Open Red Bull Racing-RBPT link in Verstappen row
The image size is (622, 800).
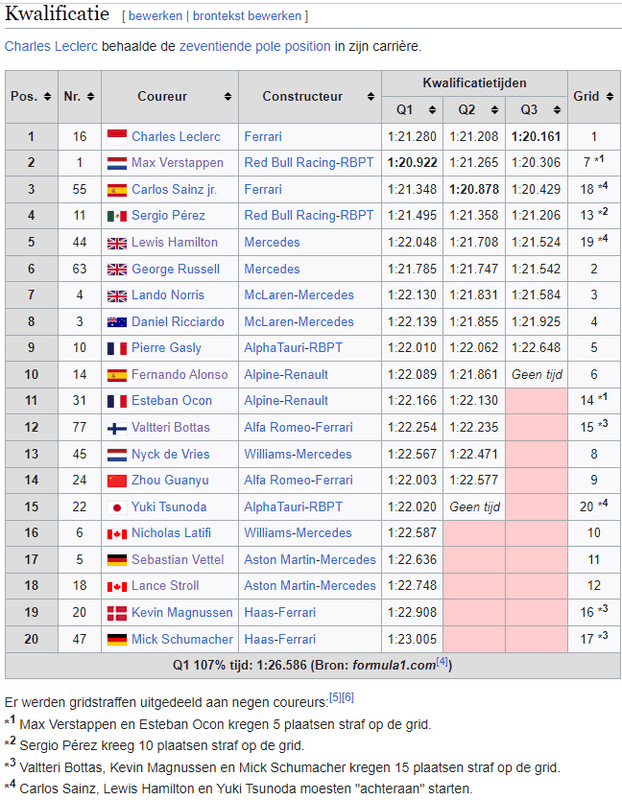[309, 163]
